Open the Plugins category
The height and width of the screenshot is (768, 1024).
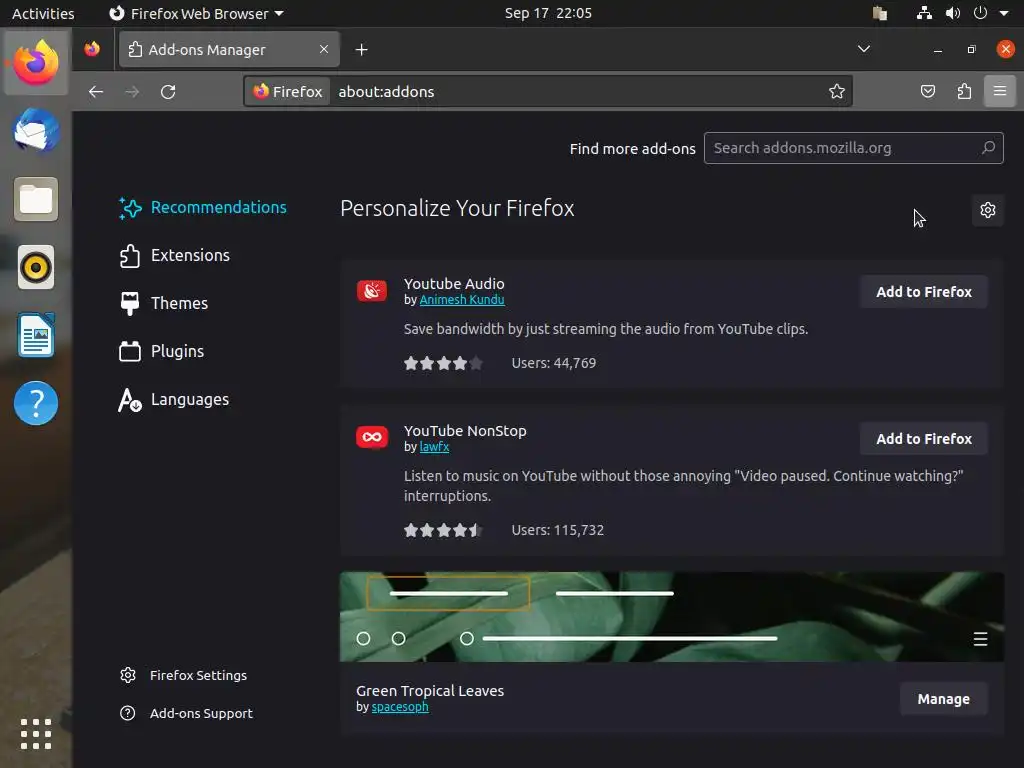162,351
